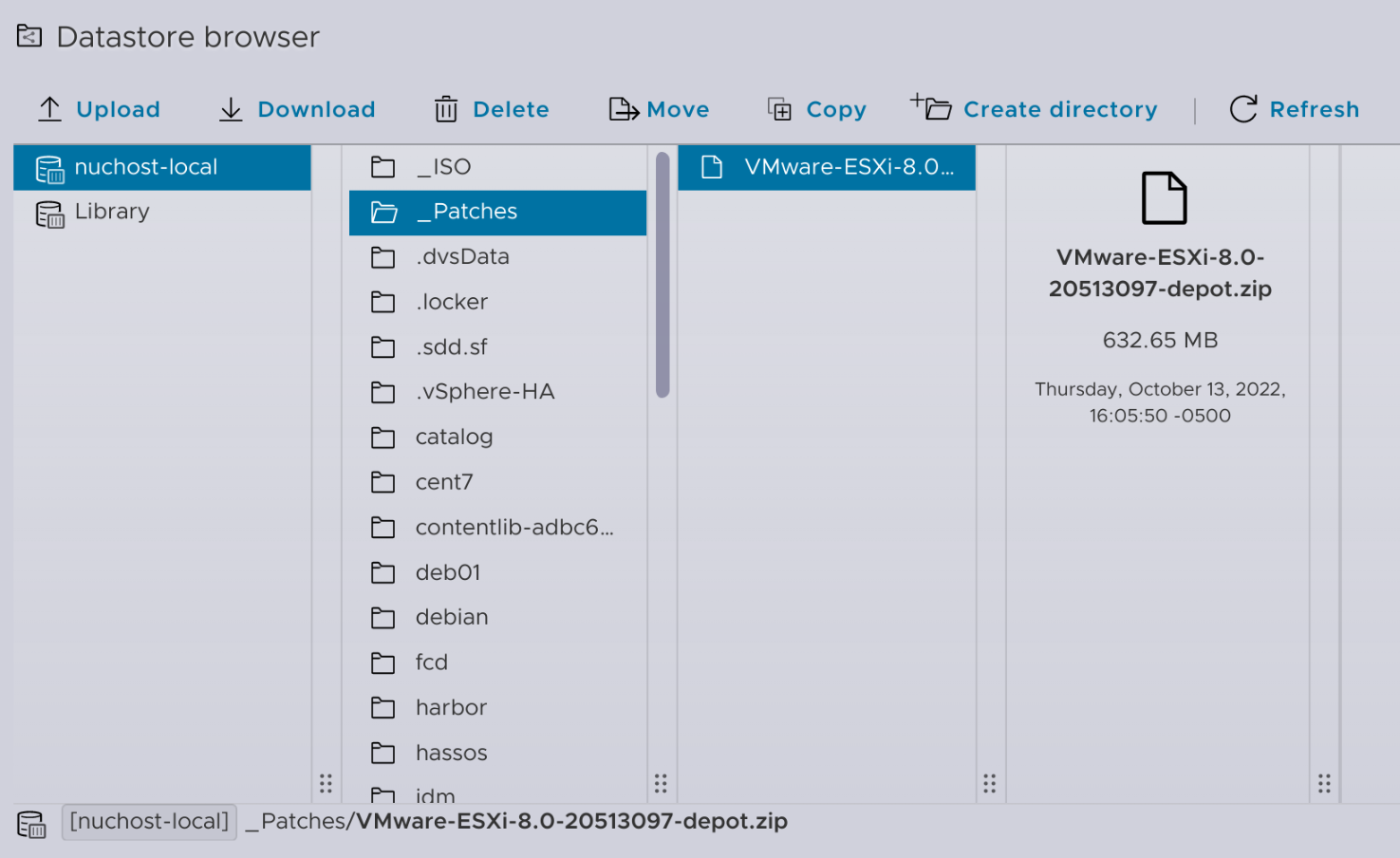
Task: Open the harbor folder
Action: 497,708
